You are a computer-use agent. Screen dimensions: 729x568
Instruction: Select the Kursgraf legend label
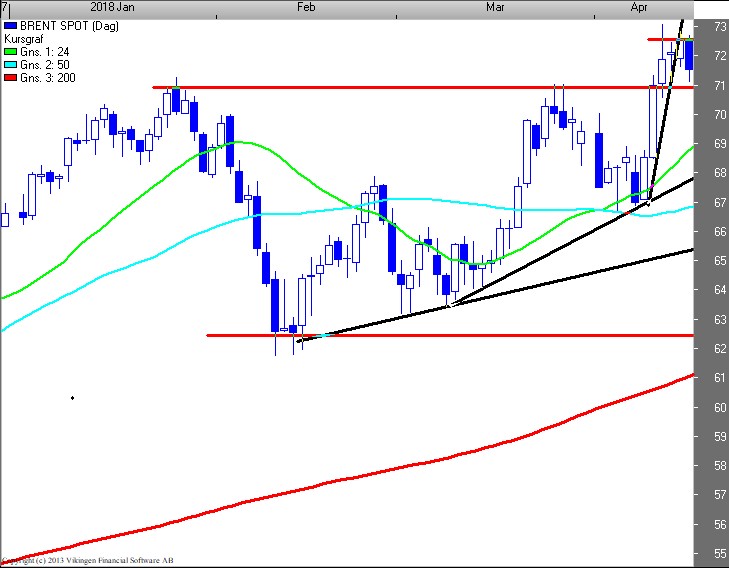(26, 39)
